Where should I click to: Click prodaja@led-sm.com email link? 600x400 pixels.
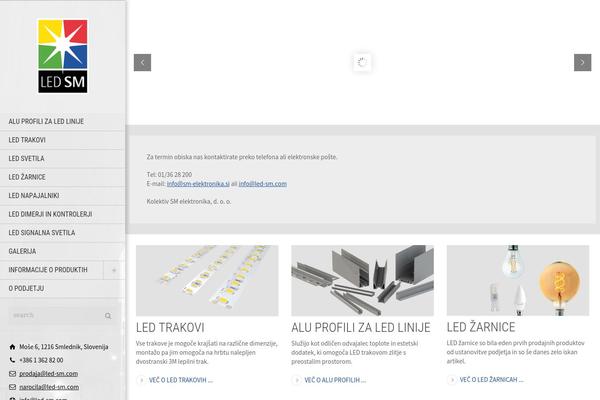pos(49,374)
